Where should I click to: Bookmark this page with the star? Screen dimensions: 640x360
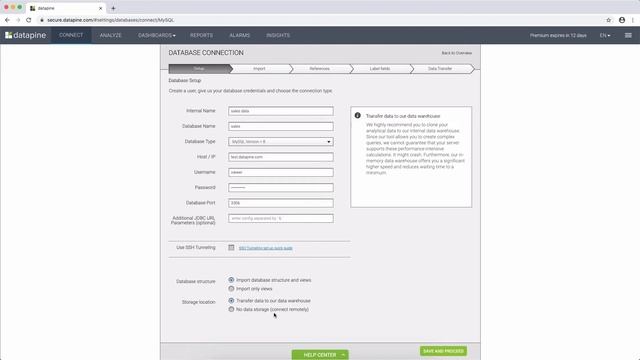pos(609,20)
